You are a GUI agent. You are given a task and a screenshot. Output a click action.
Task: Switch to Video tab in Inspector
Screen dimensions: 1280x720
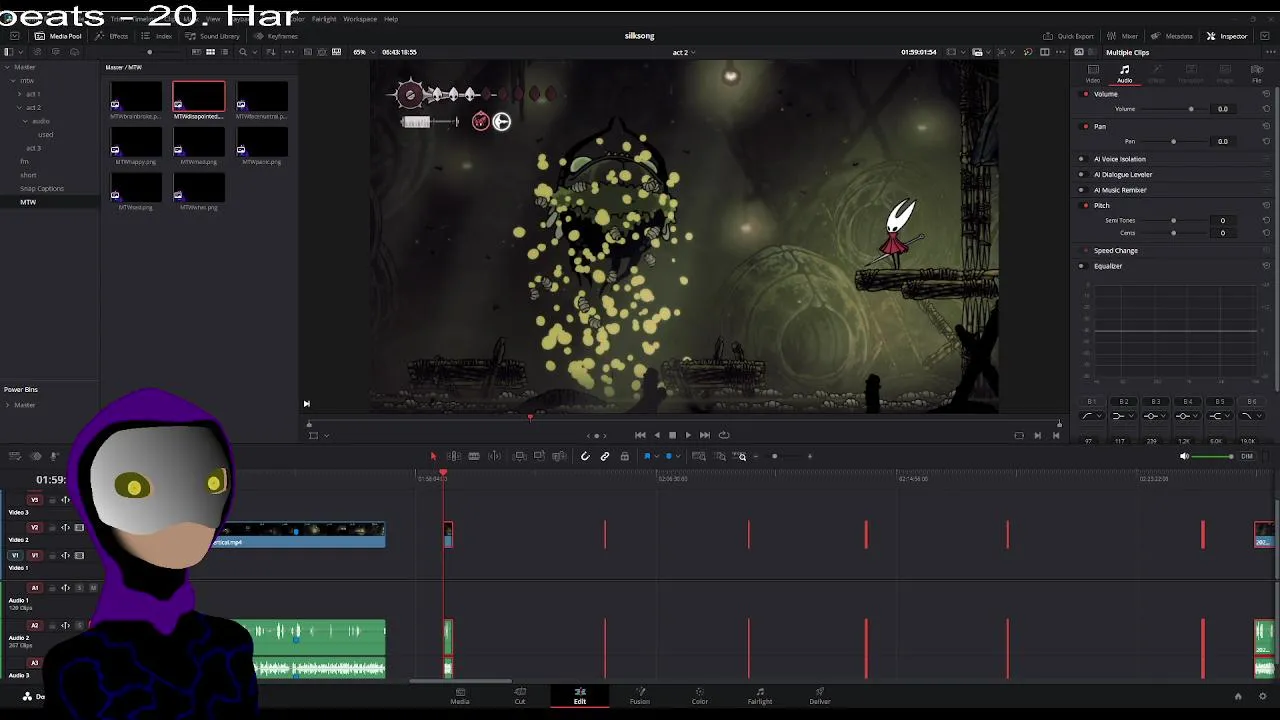click(1093, 73)
